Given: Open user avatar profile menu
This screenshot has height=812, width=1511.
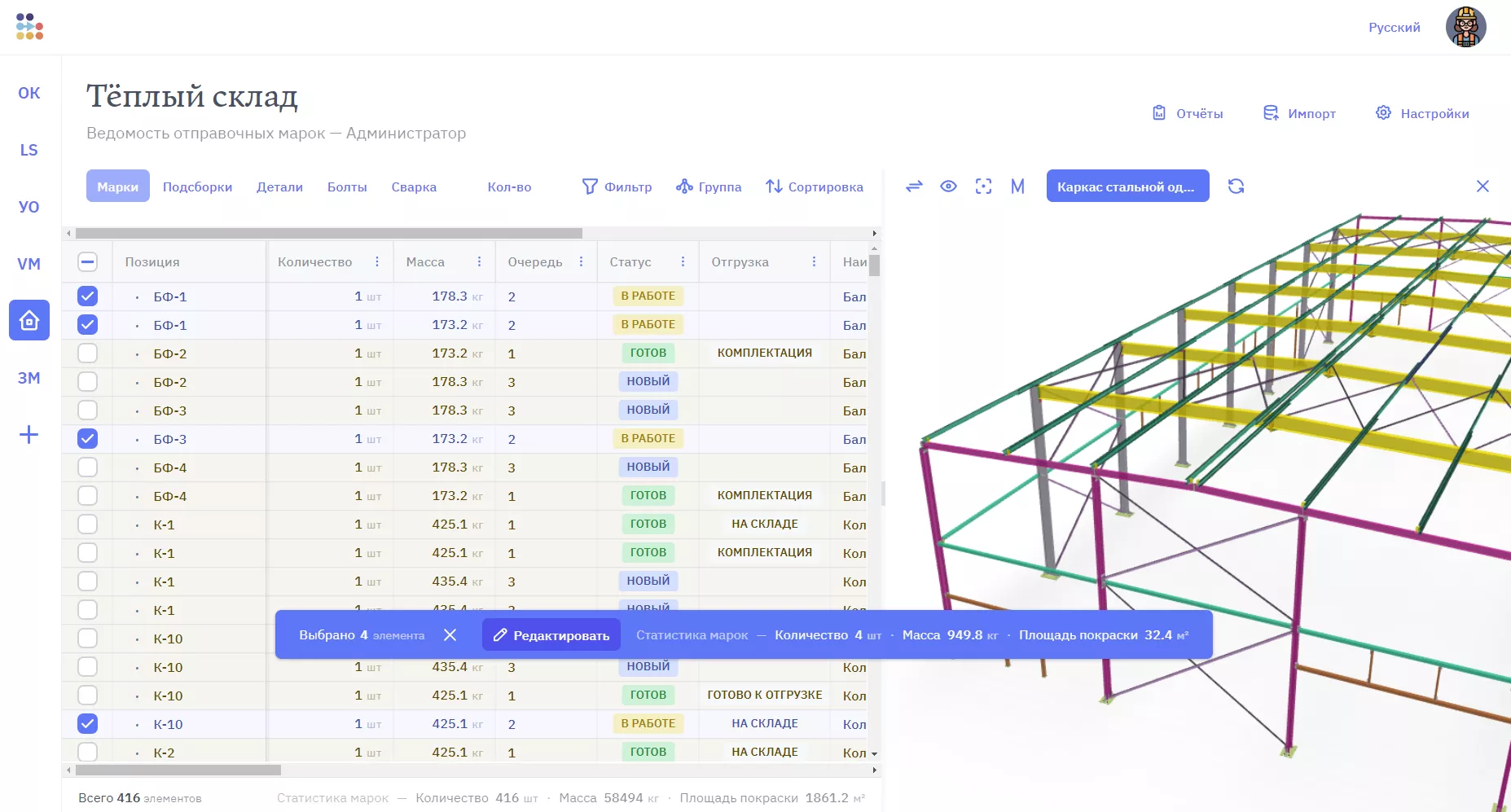Looking at the screenshot, I should 1465,27.
